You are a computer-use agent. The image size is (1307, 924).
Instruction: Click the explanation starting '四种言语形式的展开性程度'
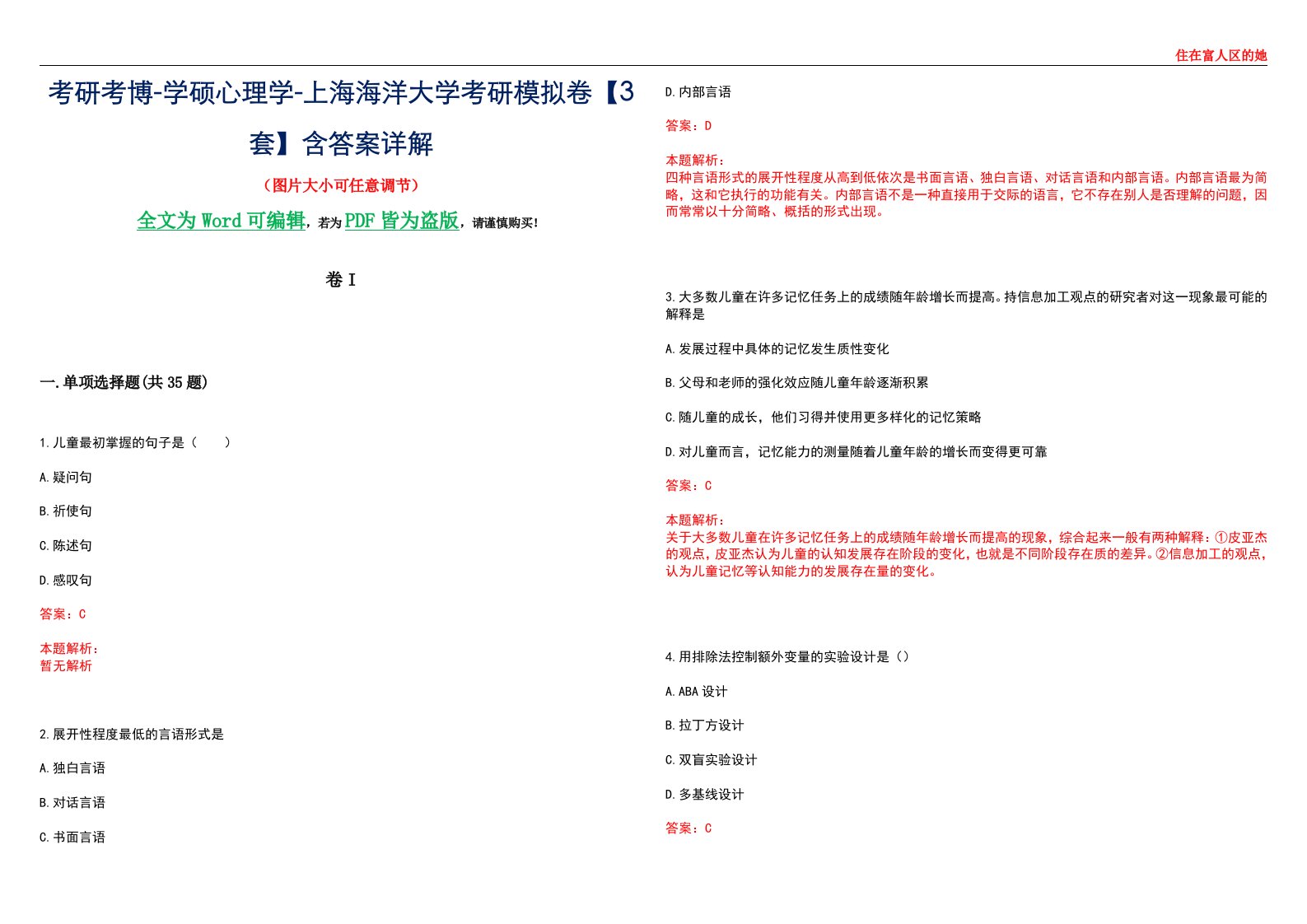(x=966, y=194)
